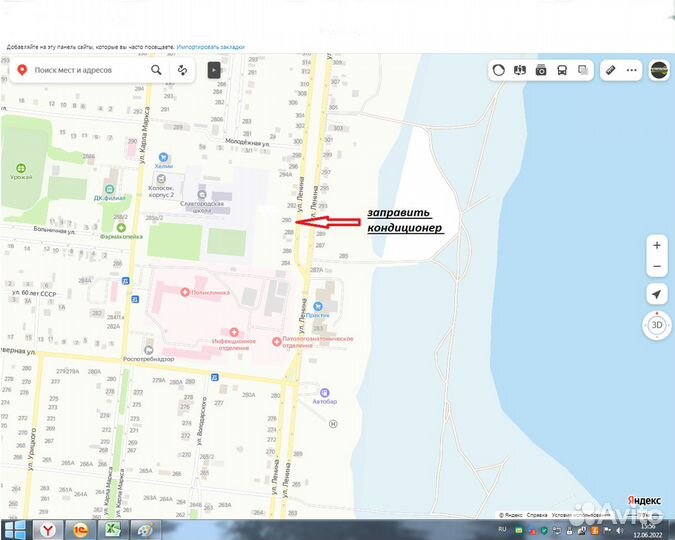Open map layers selector icon
The height and width of the screenshot is (540, 675).
(583, 70)
